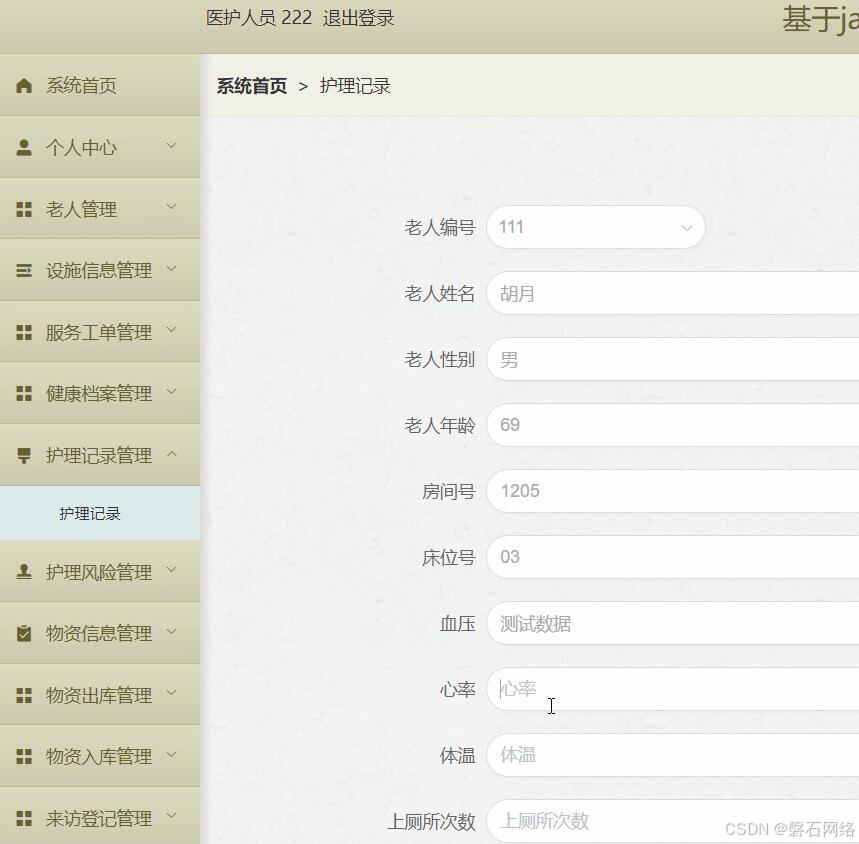859x844 pixels.
Task: Click the checkmark icon beside 物资信息管理
Action: pyautogui.click(x=22, y=632)
